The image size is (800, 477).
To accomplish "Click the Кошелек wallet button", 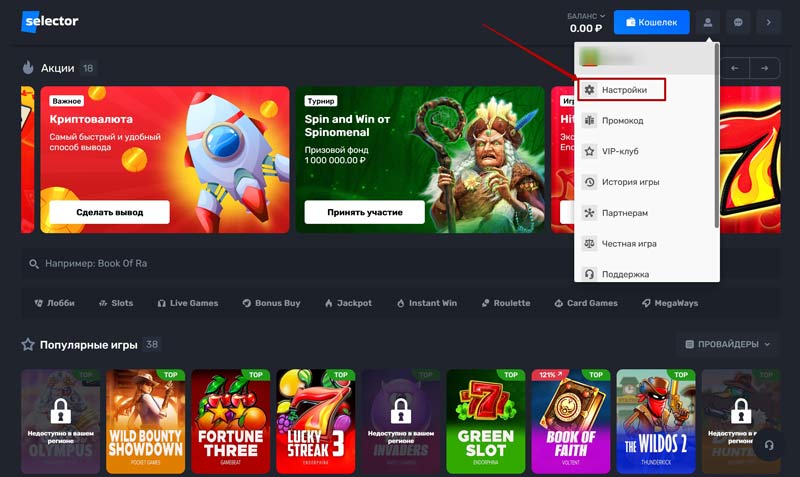I will coord(651,21).
